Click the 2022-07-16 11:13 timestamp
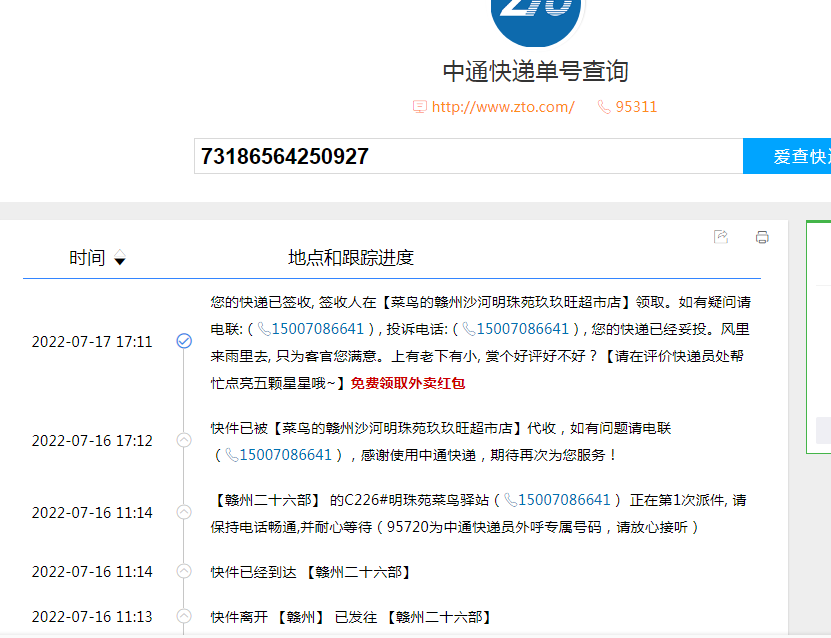 (92, 617)
